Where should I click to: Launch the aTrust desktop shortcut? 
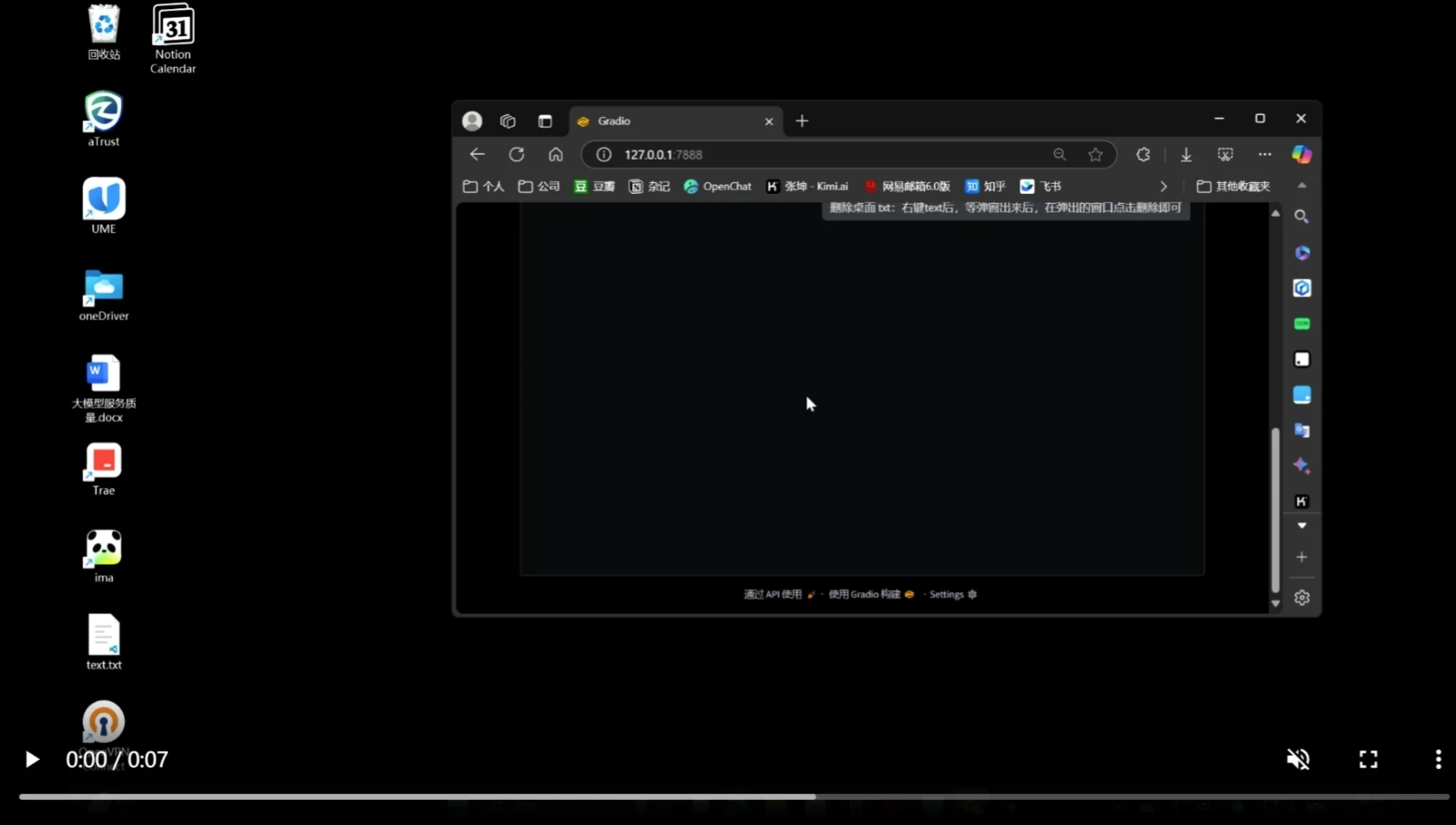click(x=104, y=120)
